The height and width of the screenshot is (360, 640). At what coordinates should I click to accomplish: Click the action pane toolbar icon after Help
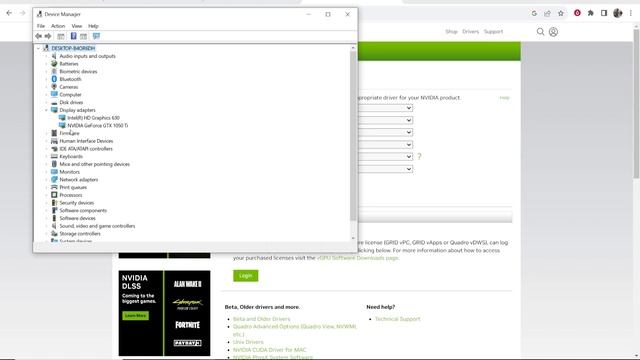[83, 36]
